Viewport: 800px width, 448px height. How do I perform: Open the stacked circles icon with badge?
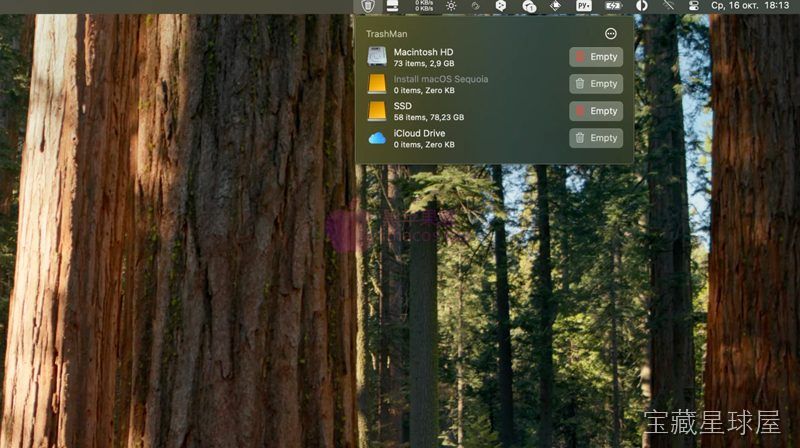[x=529, y=6]
